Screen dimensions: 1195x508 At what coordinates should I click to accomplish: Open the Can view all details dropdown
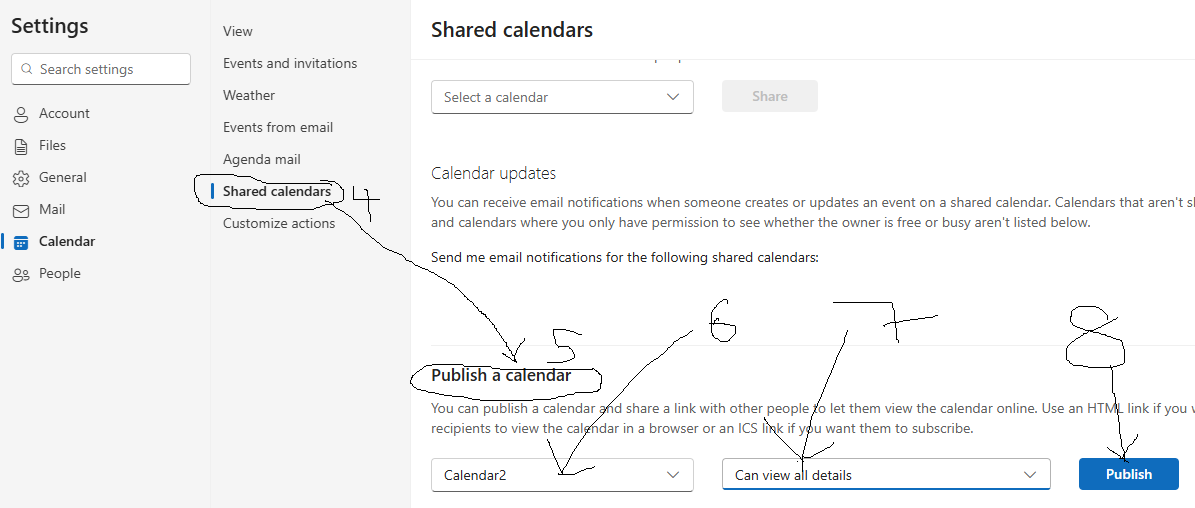(886, 474)
